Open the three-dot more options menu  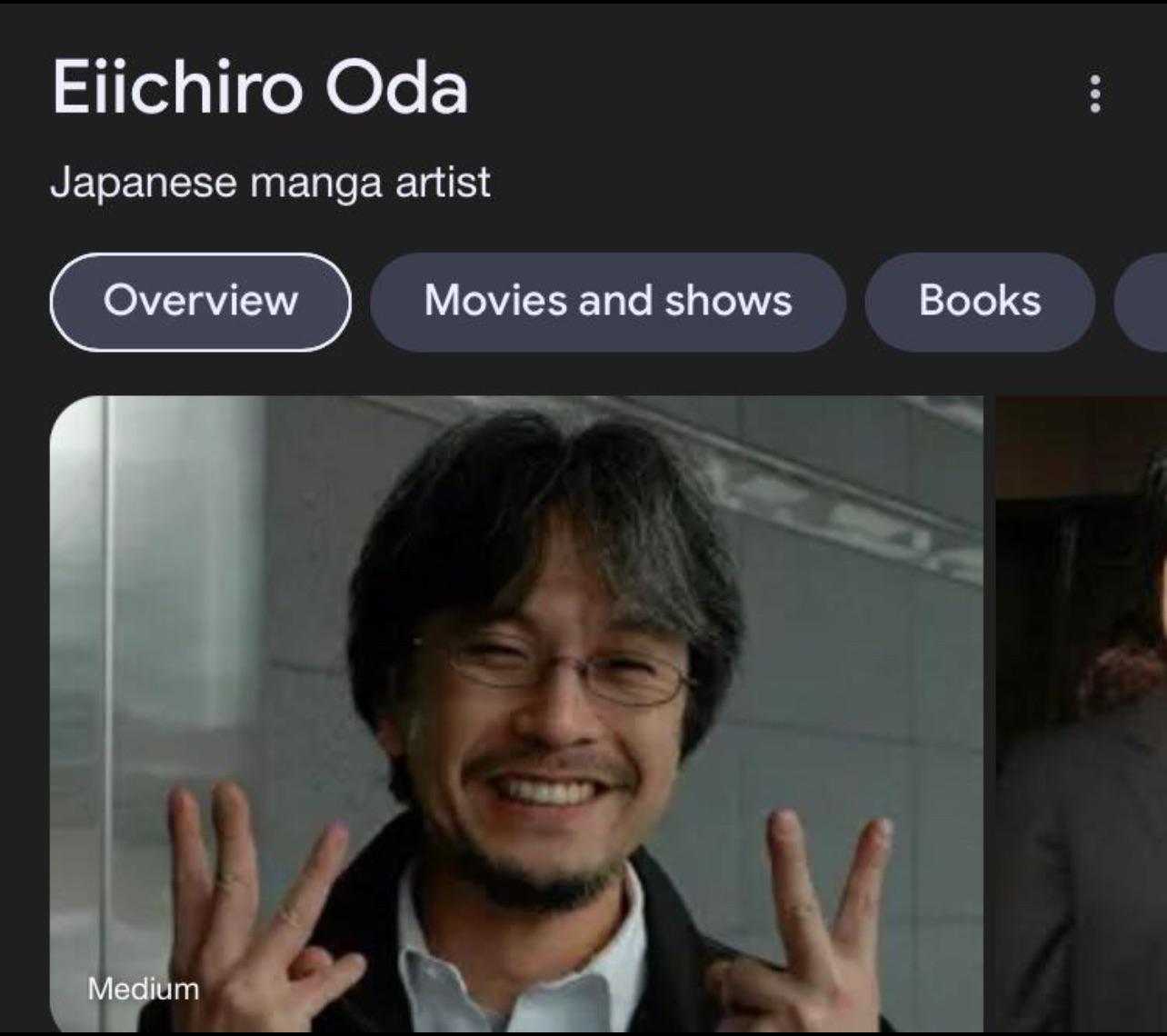coord(1095,94)
